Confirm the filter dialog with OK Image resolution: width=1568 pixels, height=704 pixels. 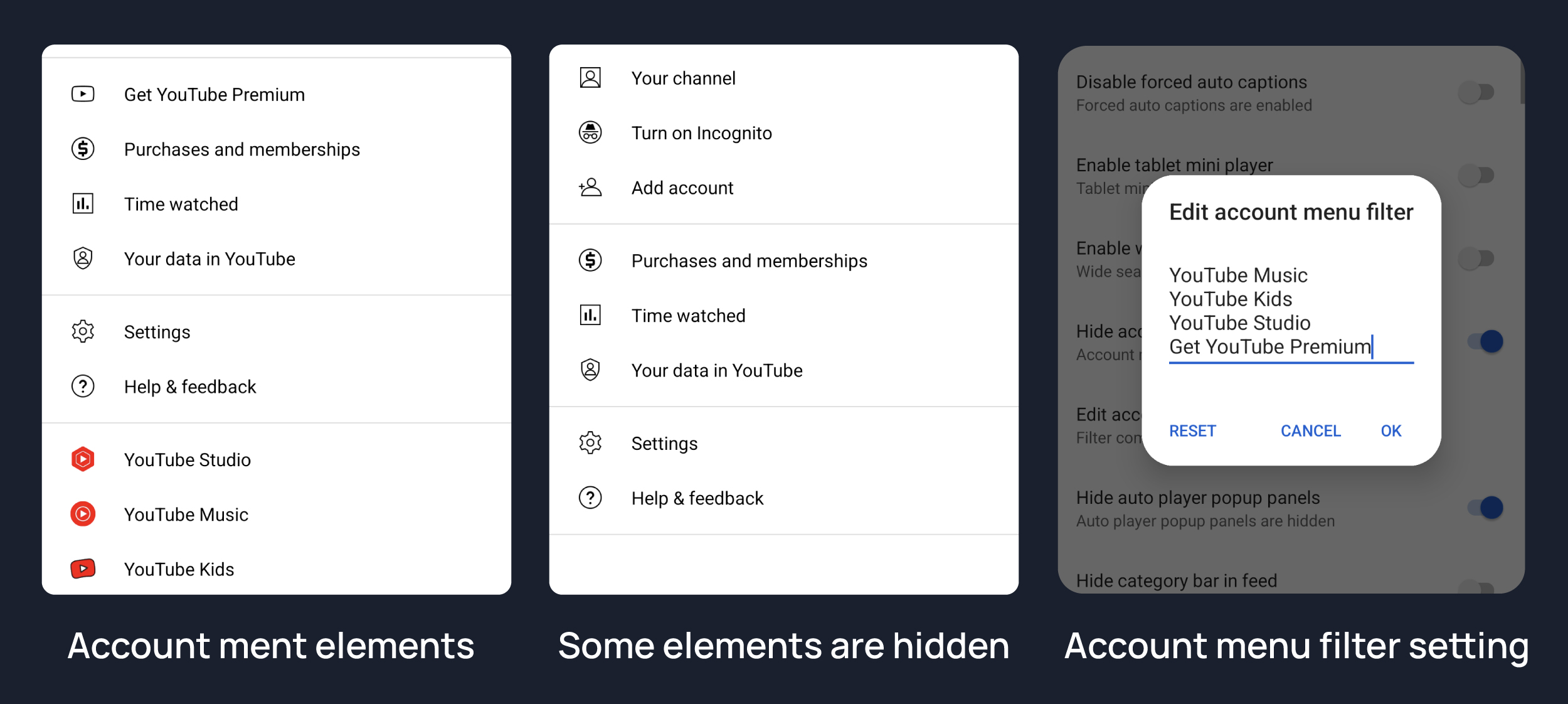(1391, 431)
